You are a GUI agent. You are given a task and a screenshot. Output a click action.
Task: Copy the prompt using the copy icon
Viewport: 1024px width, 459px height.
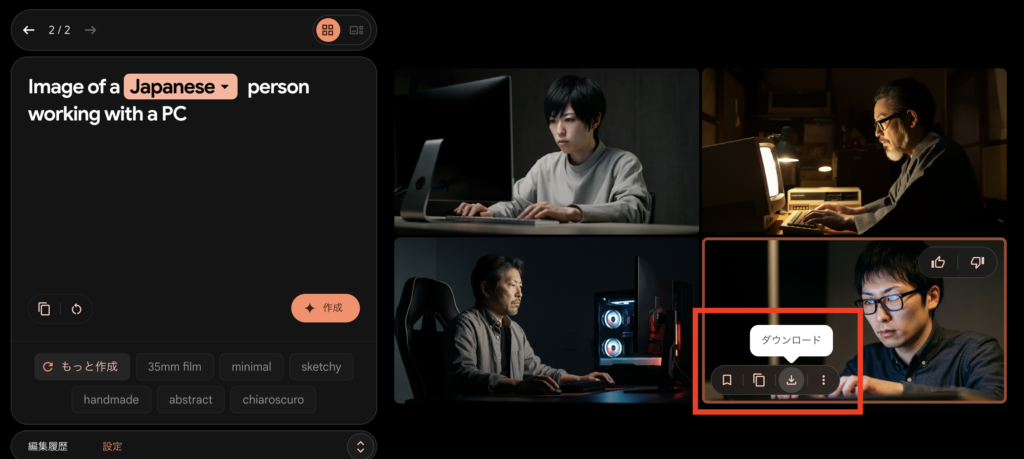pyautogui.click(x=44, y=309)
